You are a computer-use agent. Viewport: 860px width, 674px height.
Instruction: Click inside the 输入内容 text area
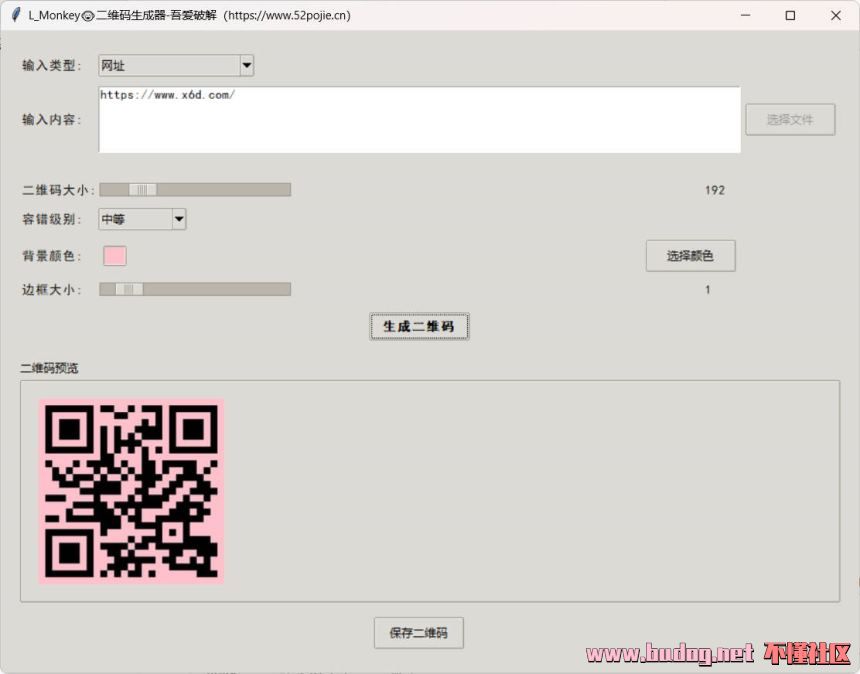420,120
